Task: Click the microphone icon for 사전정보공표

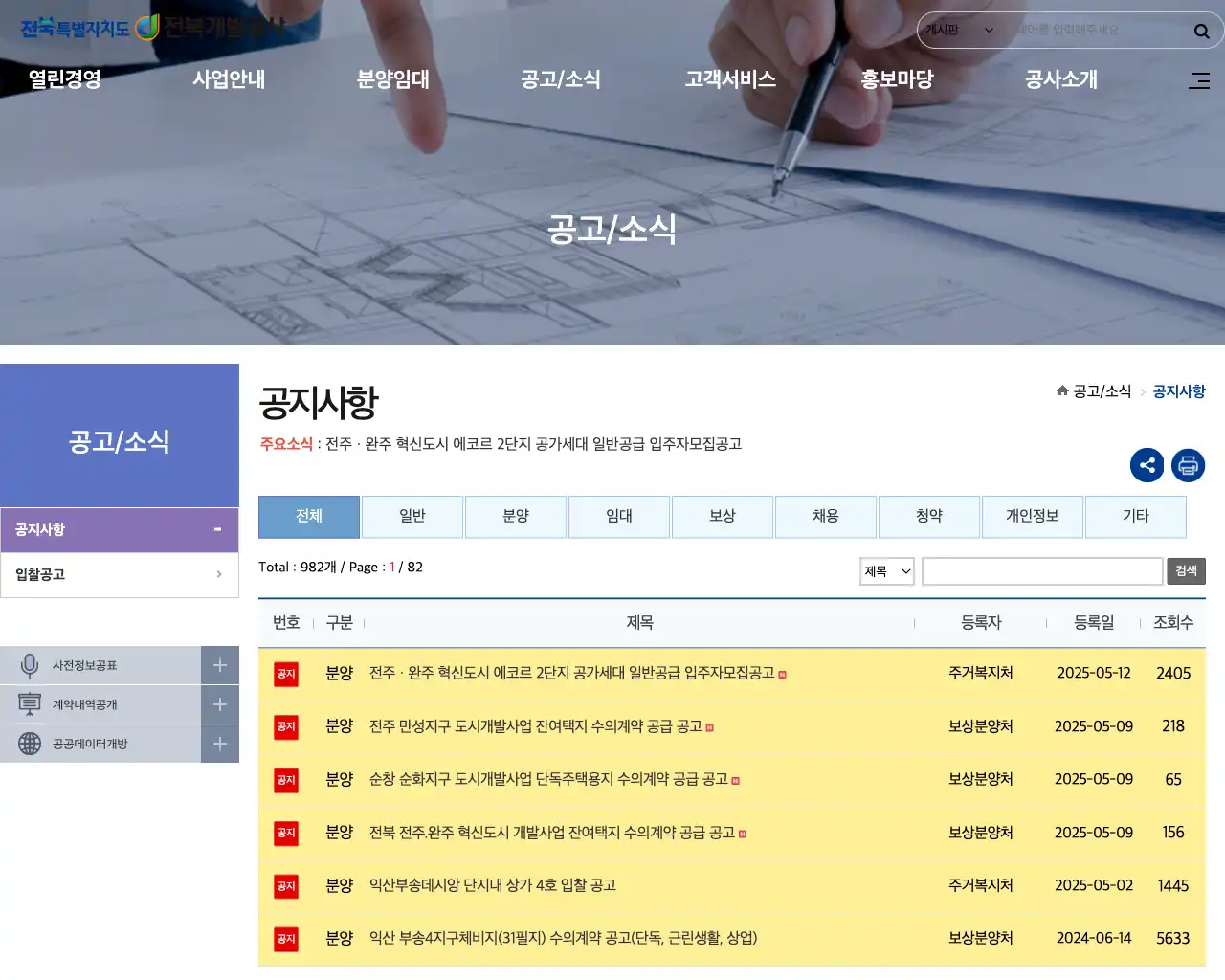Action: (30, 665)
